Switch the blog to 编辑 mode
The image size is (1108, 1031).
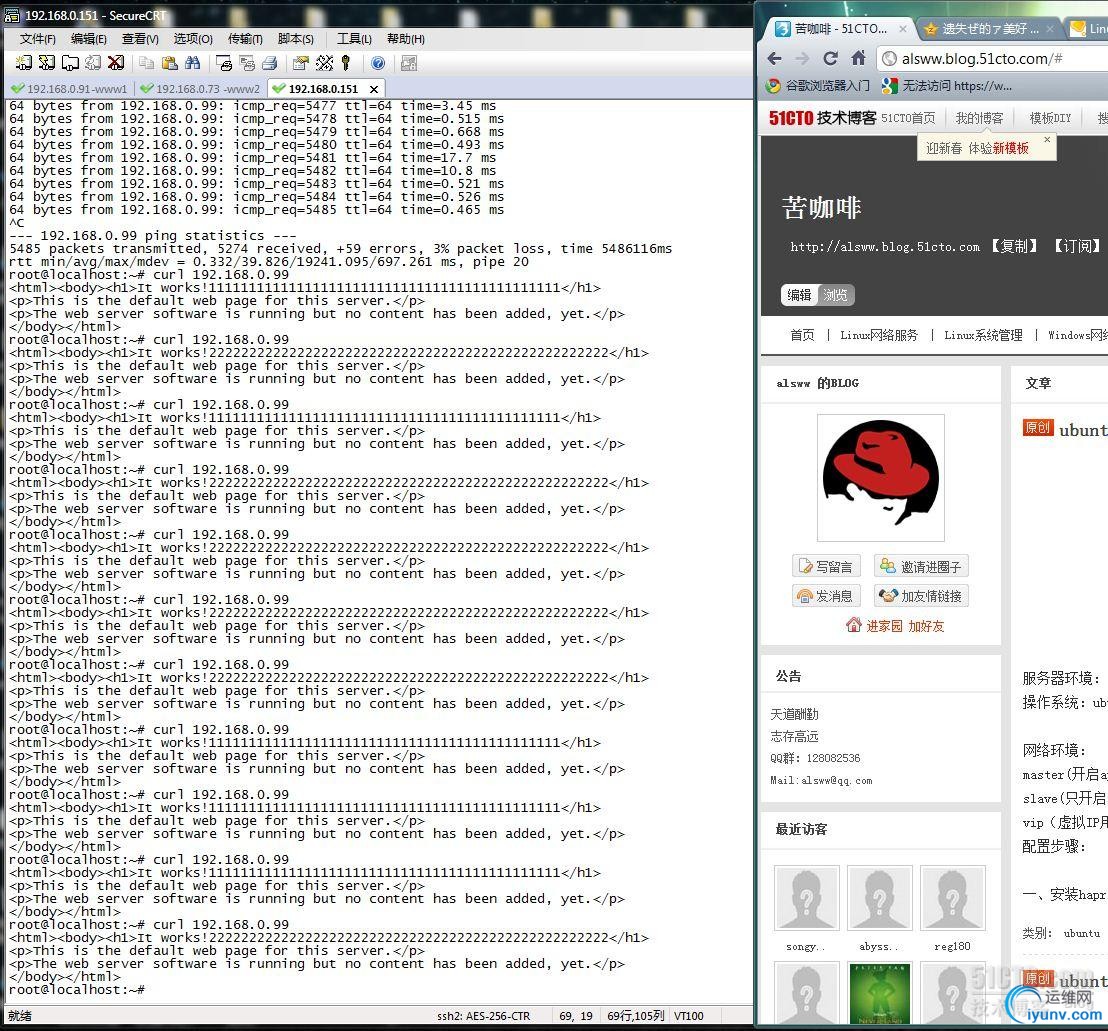[800, 295]
